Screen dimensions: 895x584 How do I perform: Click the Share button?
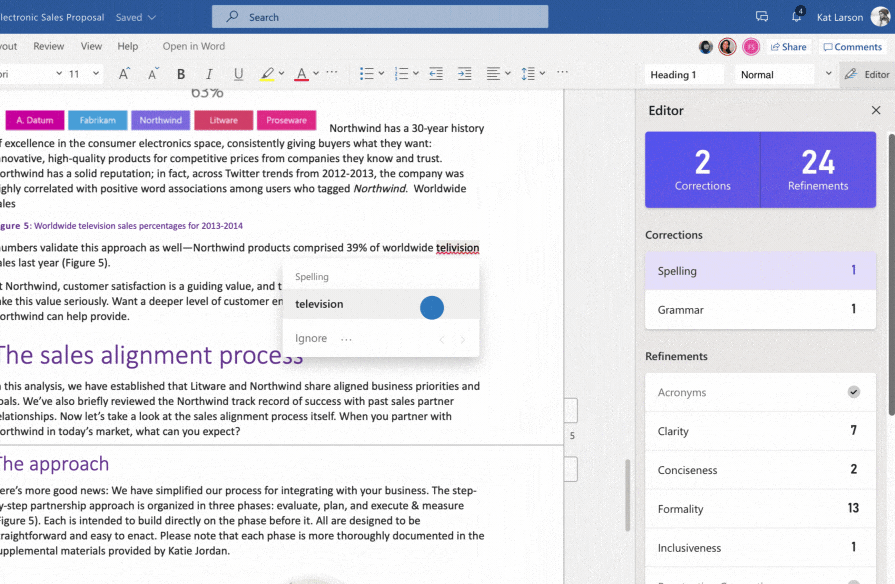coord(789,47)
